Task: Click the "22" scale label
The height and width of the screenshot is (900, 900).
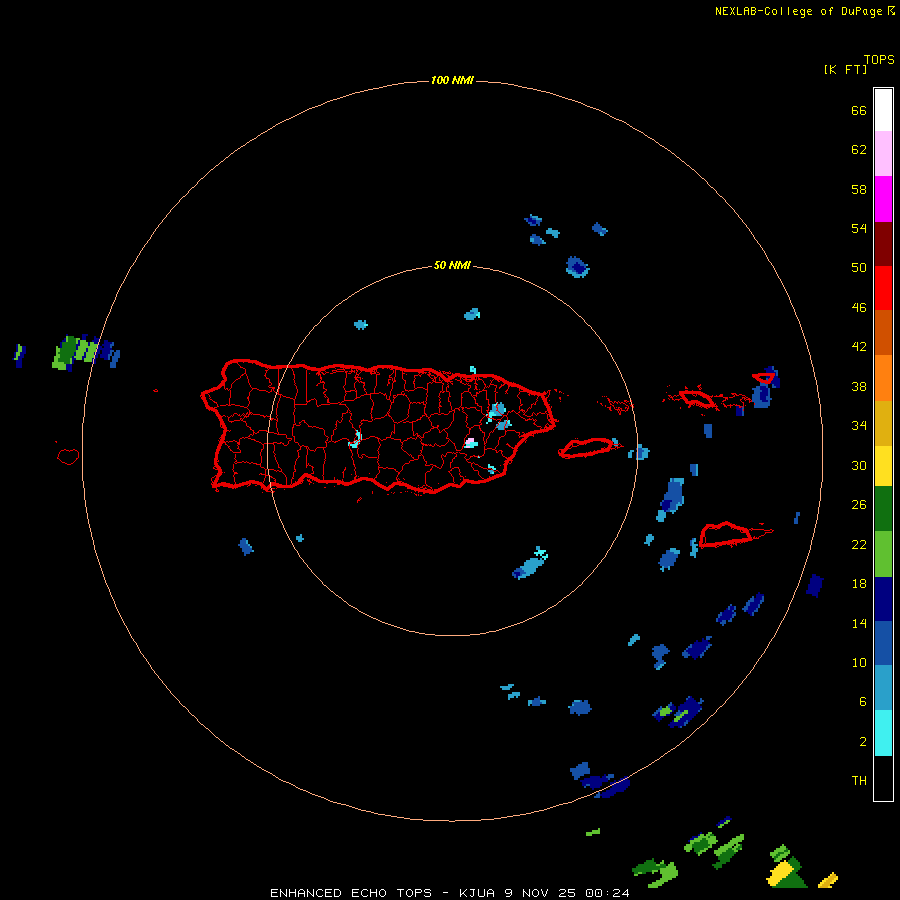Action: [859, 544]
